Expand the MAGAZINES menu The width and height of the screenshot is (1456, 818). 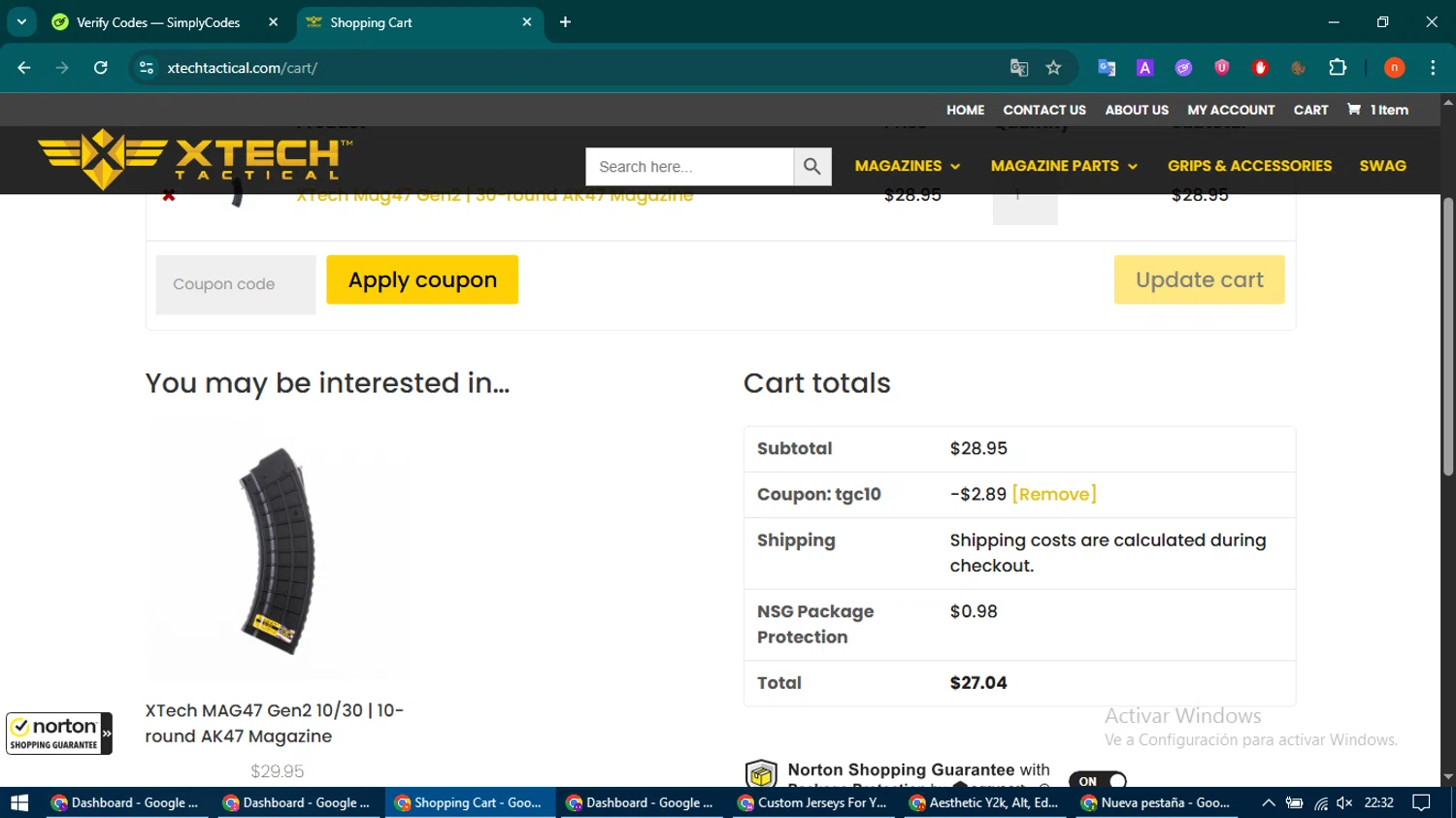908,166
